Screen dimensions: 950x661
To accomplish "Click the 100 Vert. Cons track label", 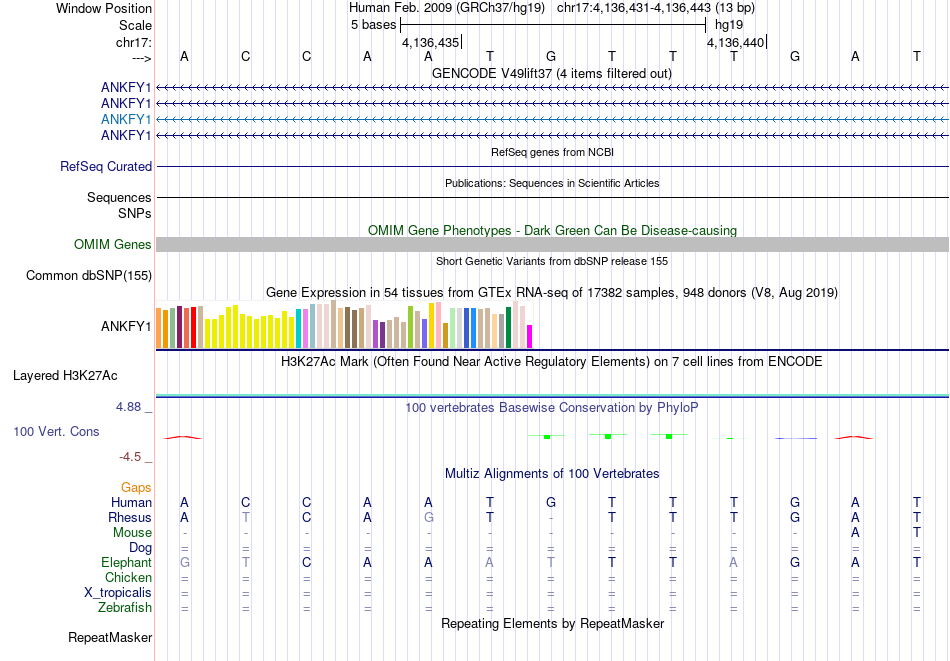I will [x=56, y=431].
